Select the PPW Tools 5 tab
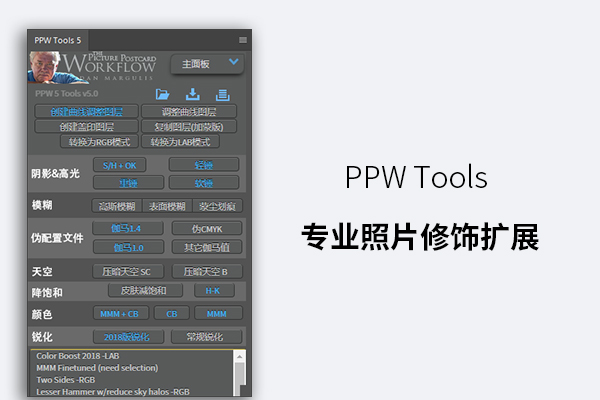This screenshot has width=600, height=400. coord(58,40)
